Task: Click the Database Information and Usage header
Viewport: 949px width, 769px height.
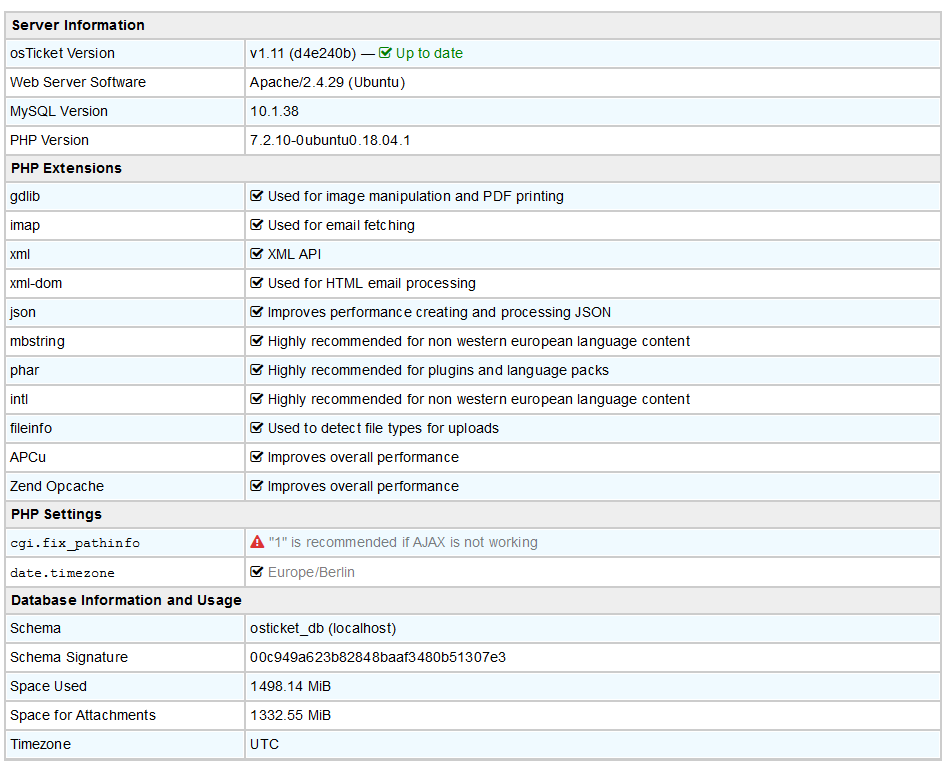Action: coord(126,600)
